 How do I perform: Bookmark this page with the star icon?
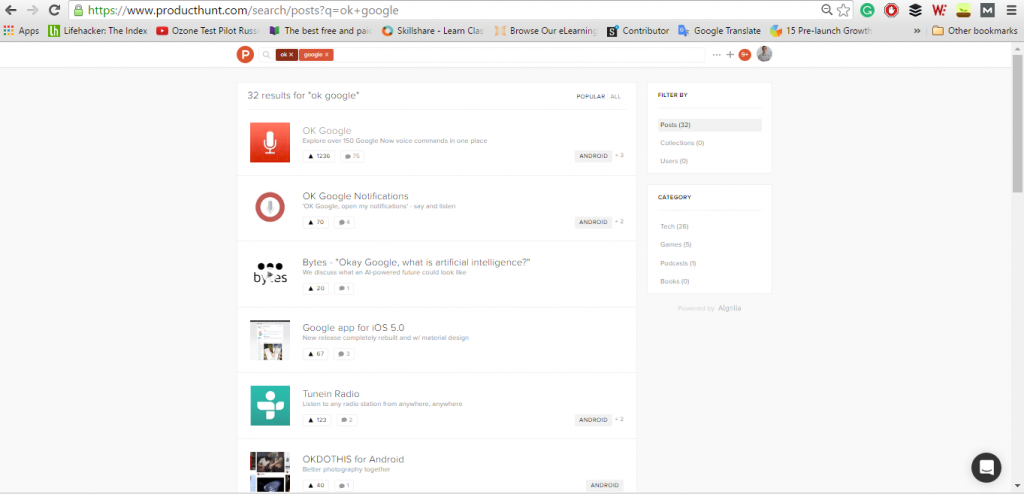(843, 10)
